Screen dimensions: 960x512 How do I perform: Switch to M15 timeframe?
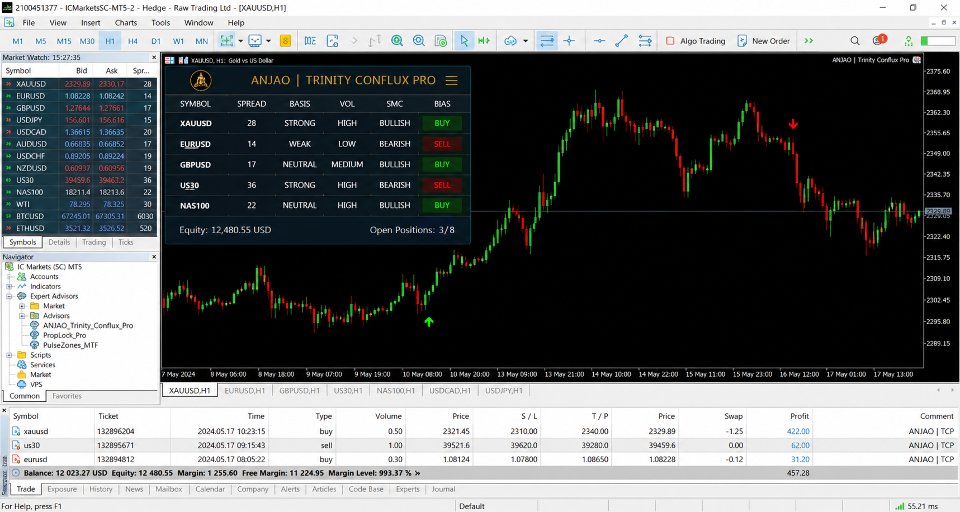pyautogui.click(x=64, y=41)
